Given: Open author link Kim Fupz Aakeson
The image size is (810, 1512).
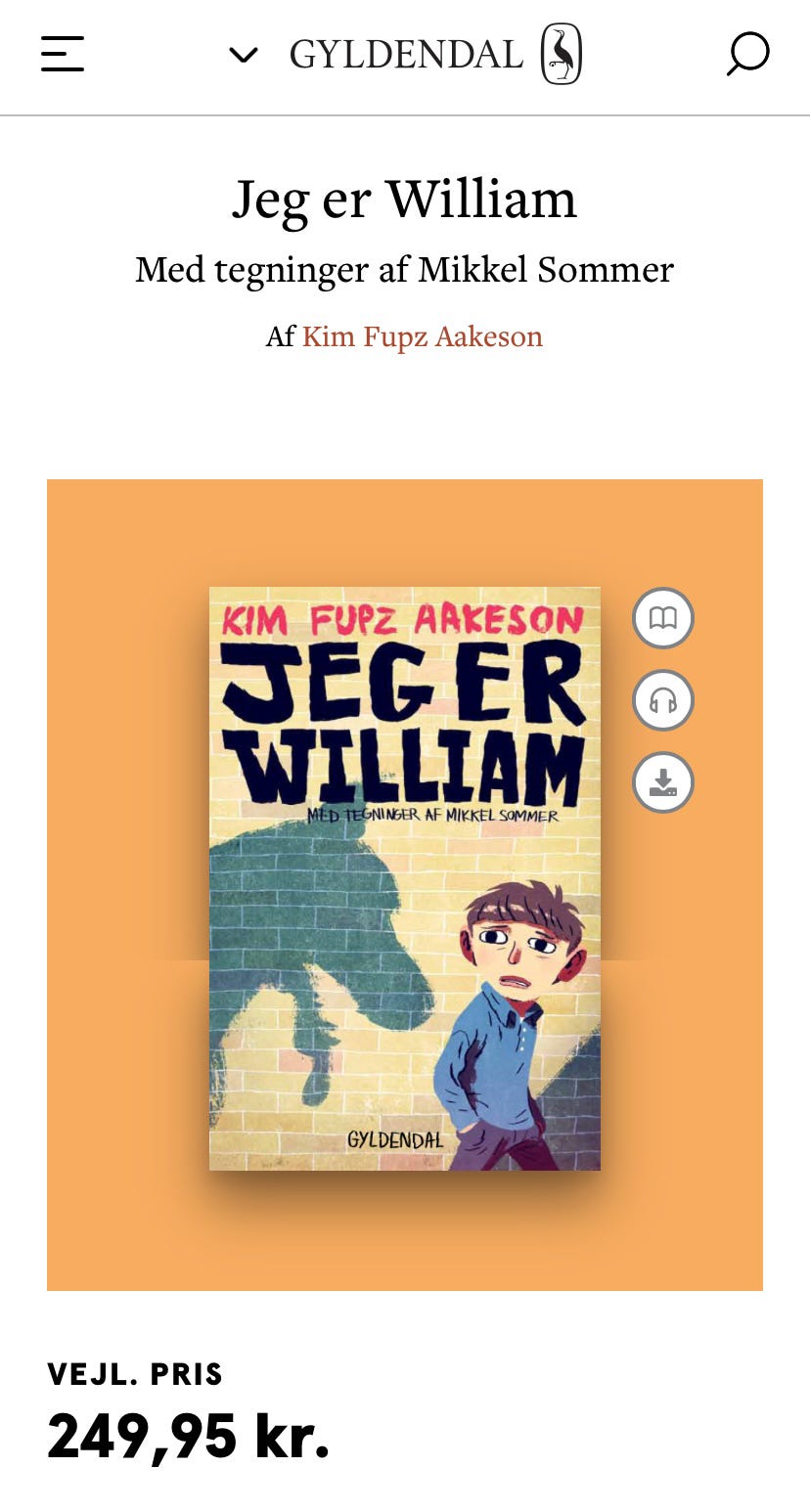Looking at the screenshot, I should (x=423, y=336).
